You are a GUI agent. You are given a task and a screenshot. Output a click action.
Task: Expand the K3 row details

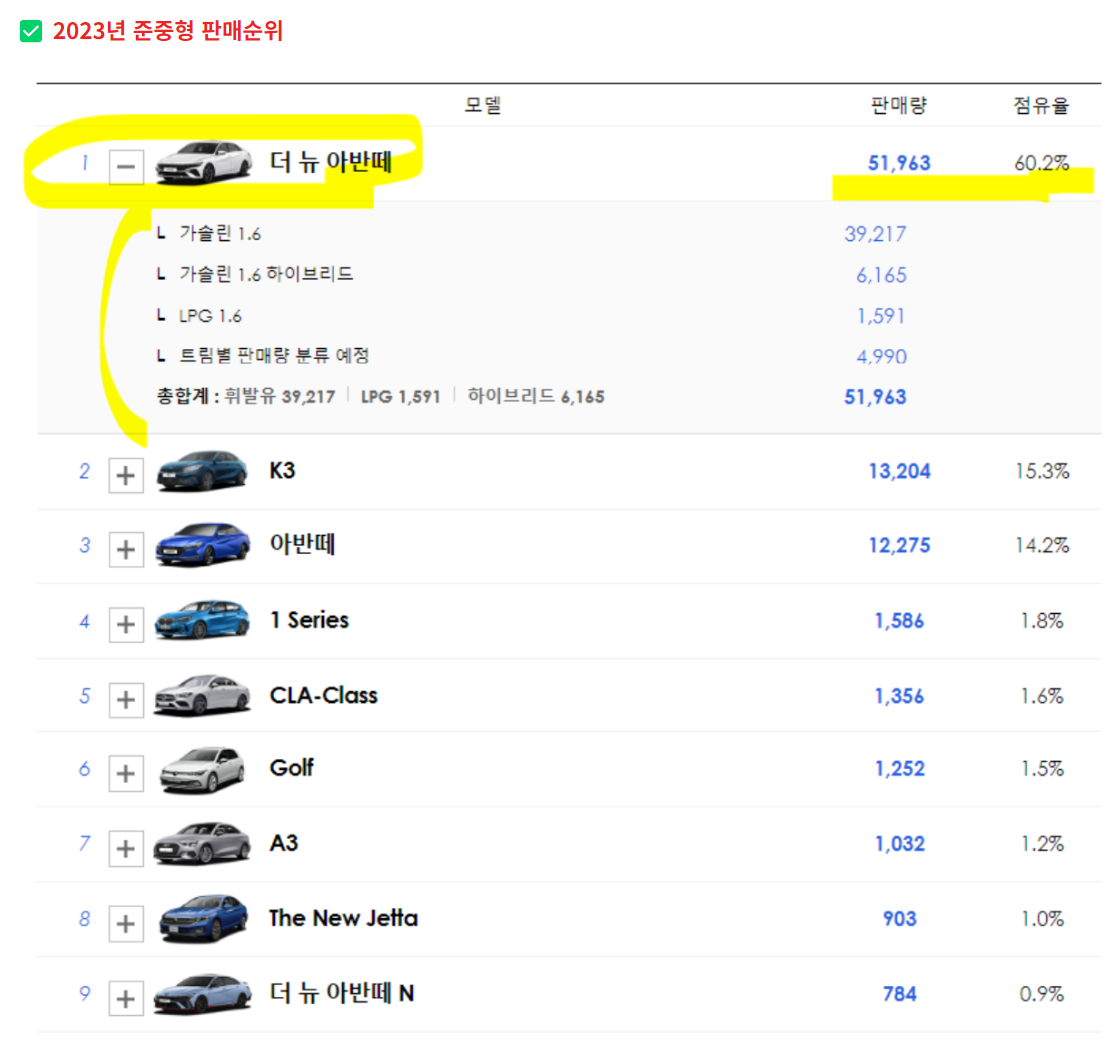[x=126, y=475]
